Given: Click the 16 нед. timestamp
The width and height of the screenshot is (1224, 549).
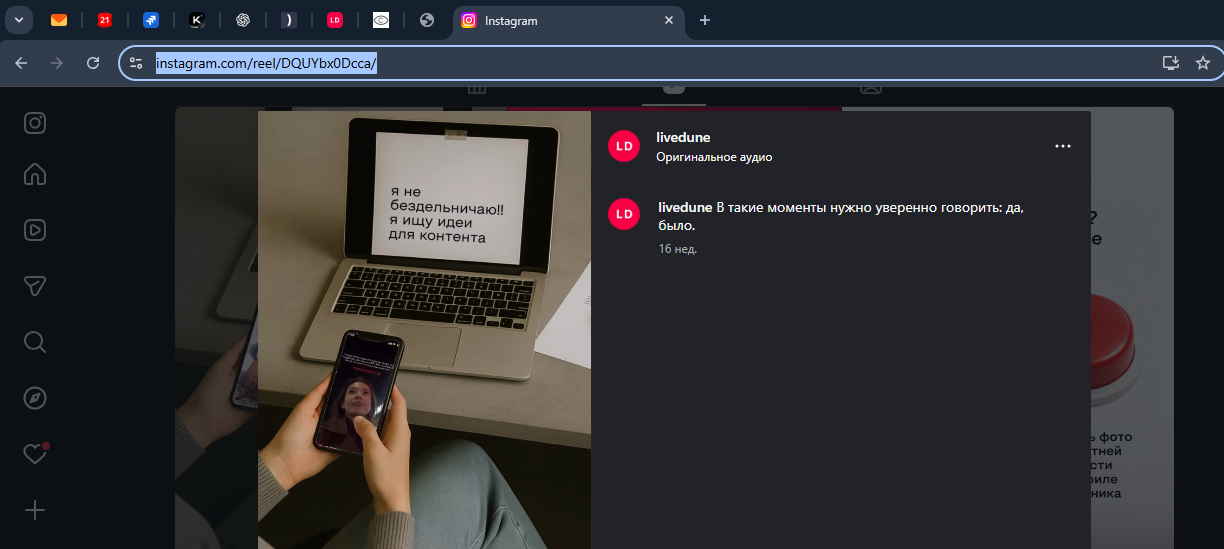Looking at the screenshot, I should coord(678,249).
